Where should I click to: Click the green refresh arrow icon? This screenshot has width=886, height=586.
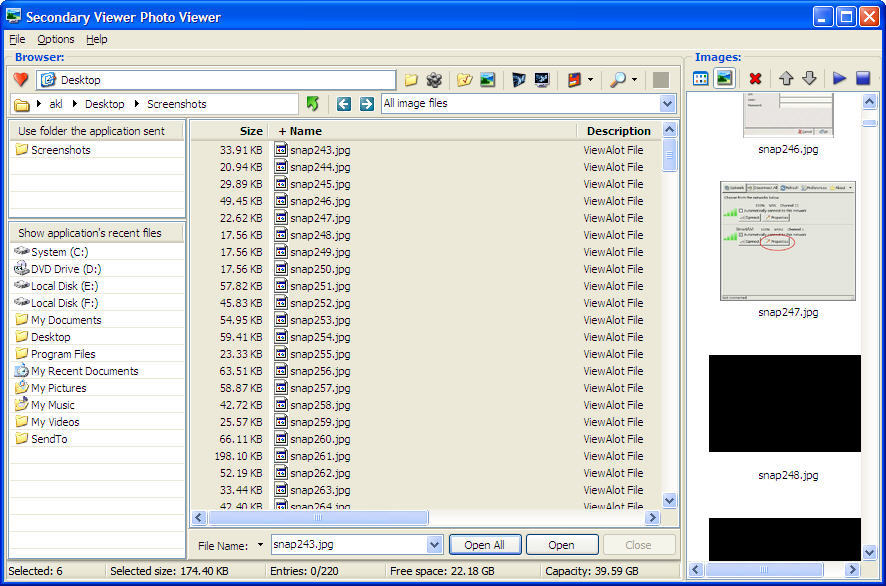point(312,103)
